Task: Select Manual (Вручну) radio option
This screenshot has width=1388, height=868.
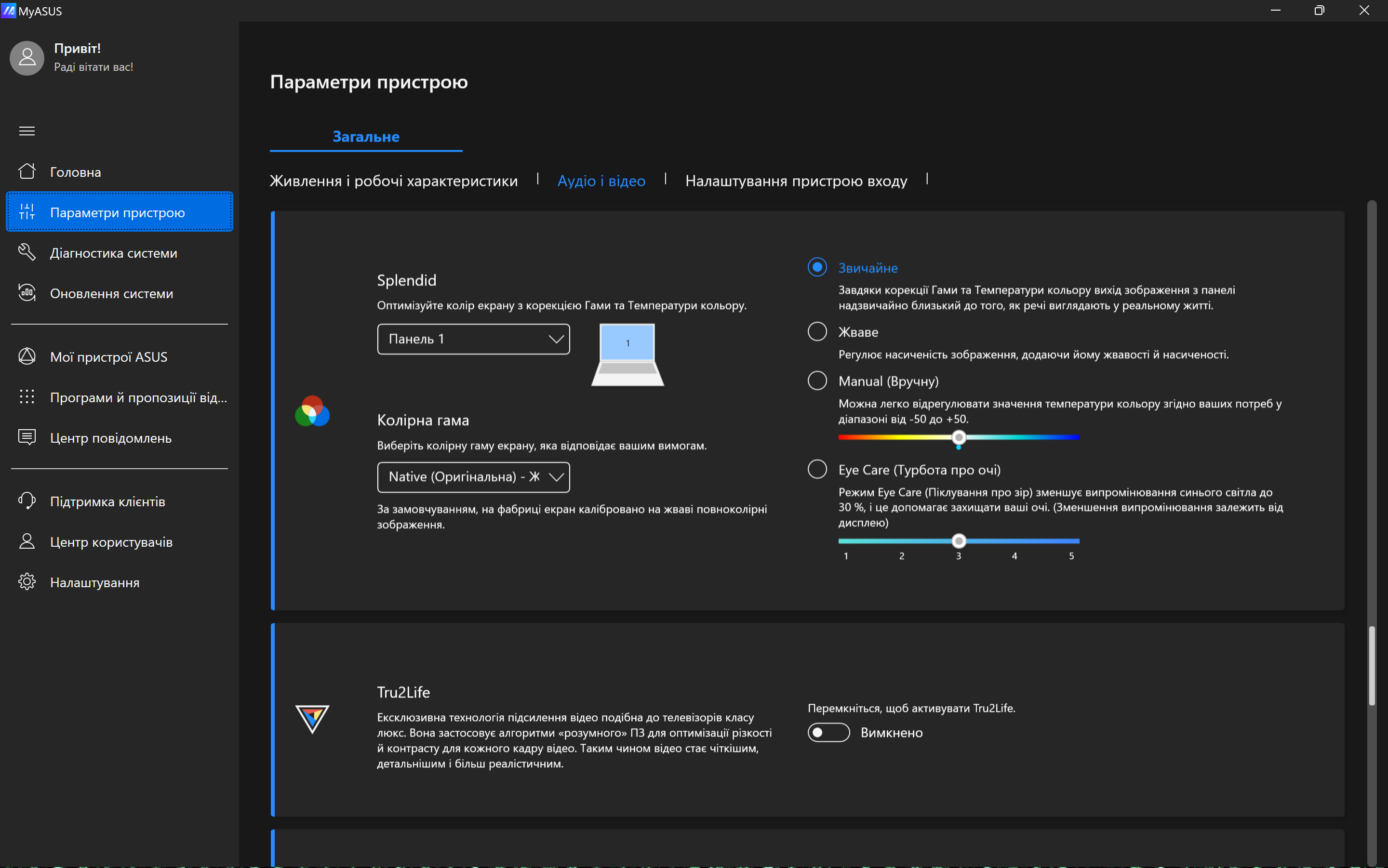Action: [816, 381]
